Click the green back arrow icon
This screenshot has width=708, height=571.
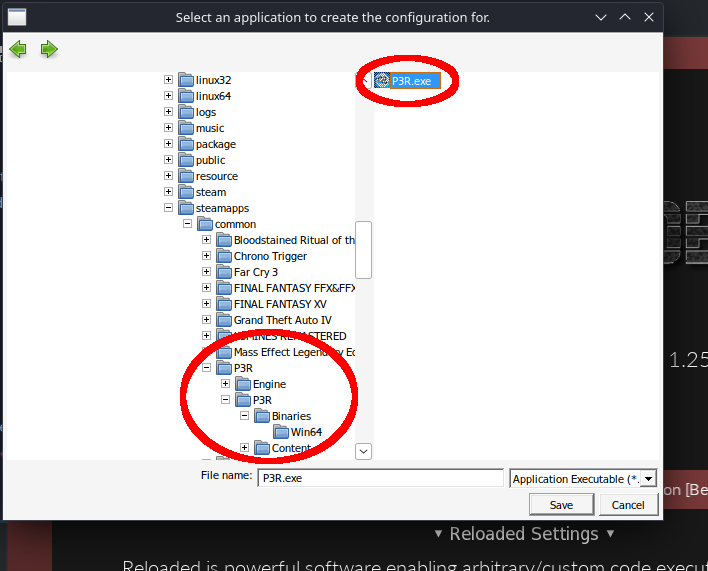18,49
